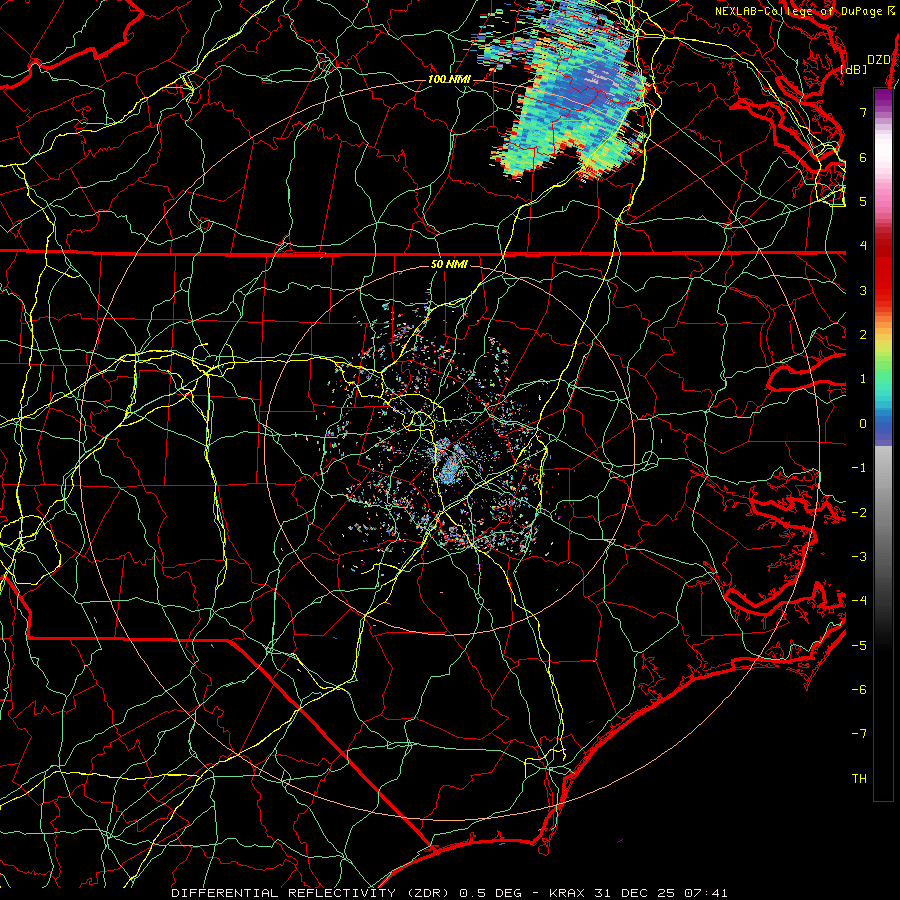Click the 2 value on the color scale
This screenshot has height=900, width=900.
point(863,335)
